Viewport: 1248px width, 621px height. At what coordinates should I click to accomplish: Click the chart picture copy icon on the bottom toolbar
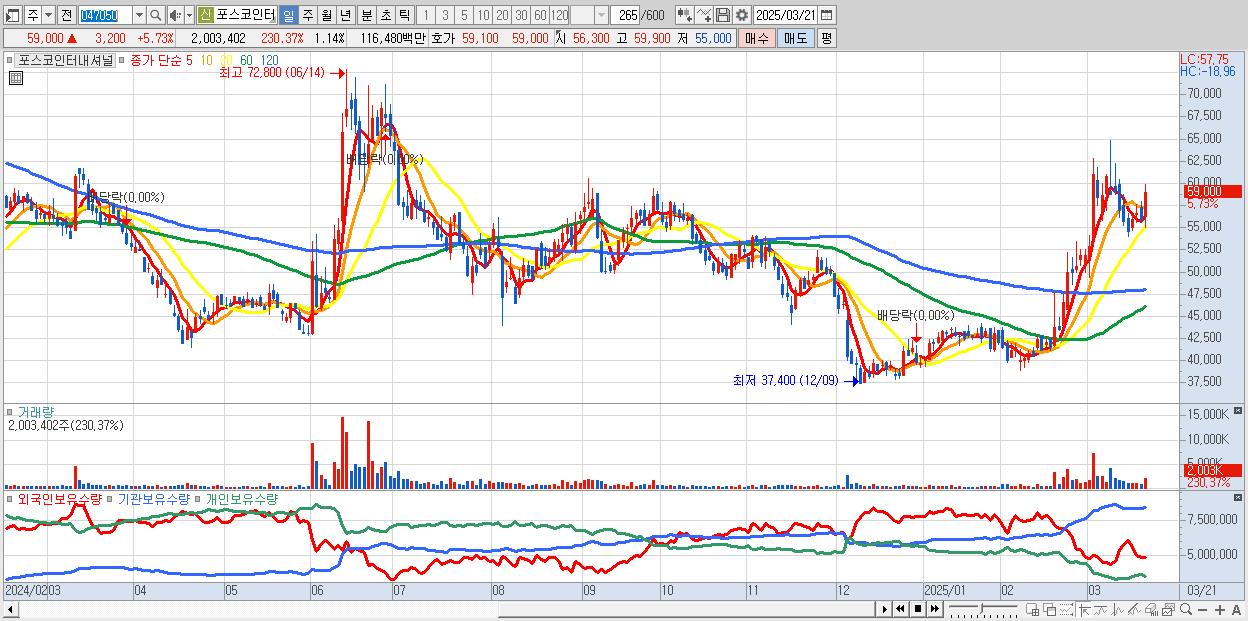[1169, 609]
